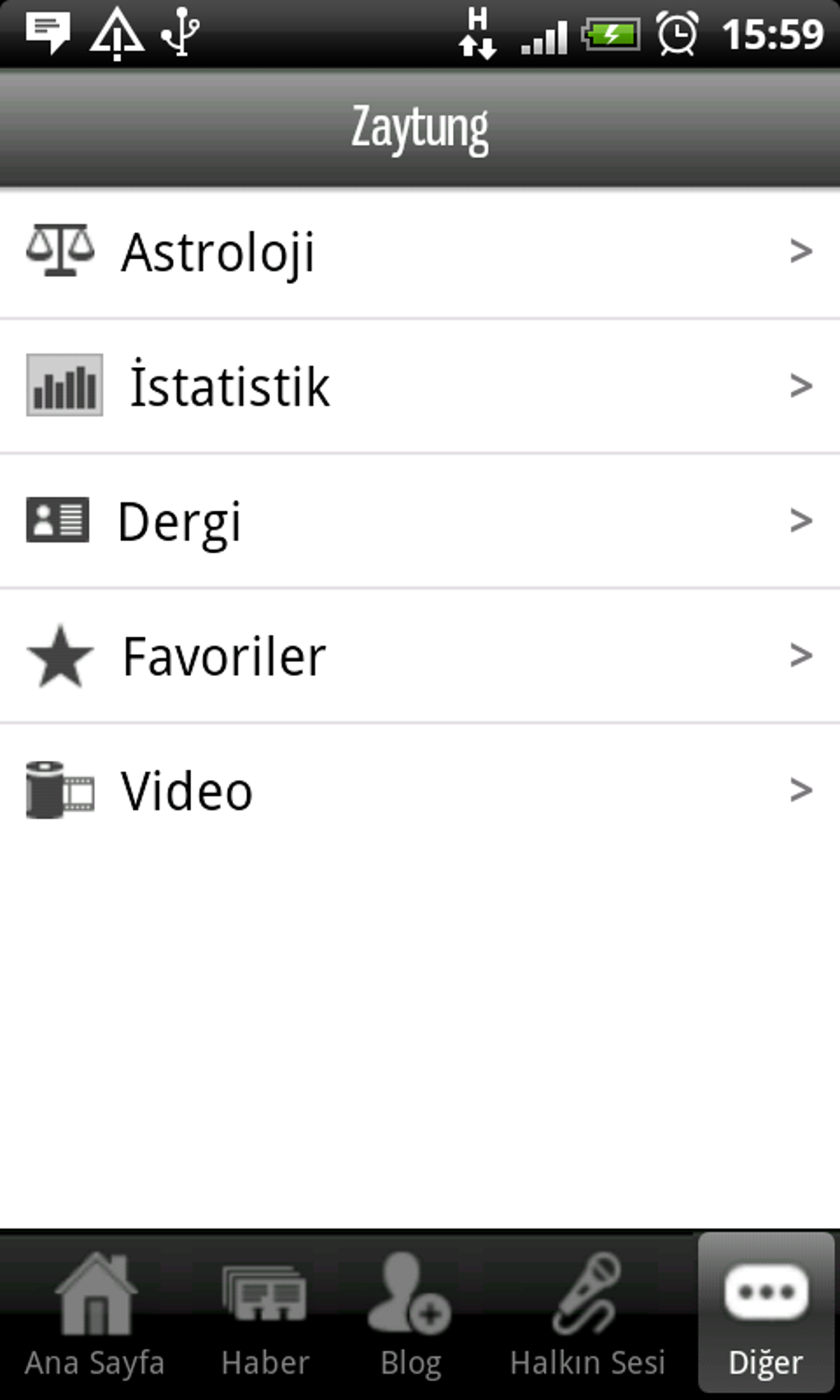This screenshot has width=840, height=1400.
Task: Tap the Video film reel icon
Action: coord(60,791)
